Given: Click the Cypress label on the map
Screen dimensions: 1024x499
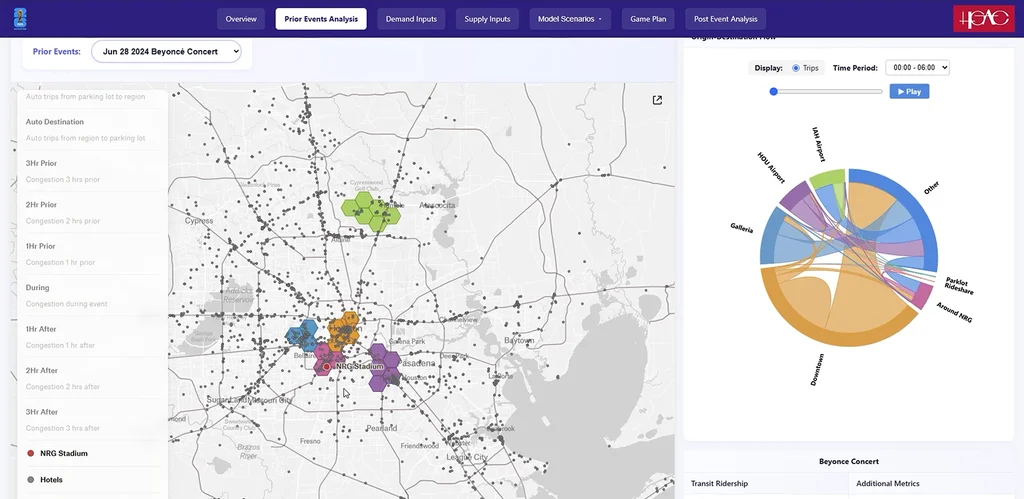Looking at the screenshot, I should point(199,221).
